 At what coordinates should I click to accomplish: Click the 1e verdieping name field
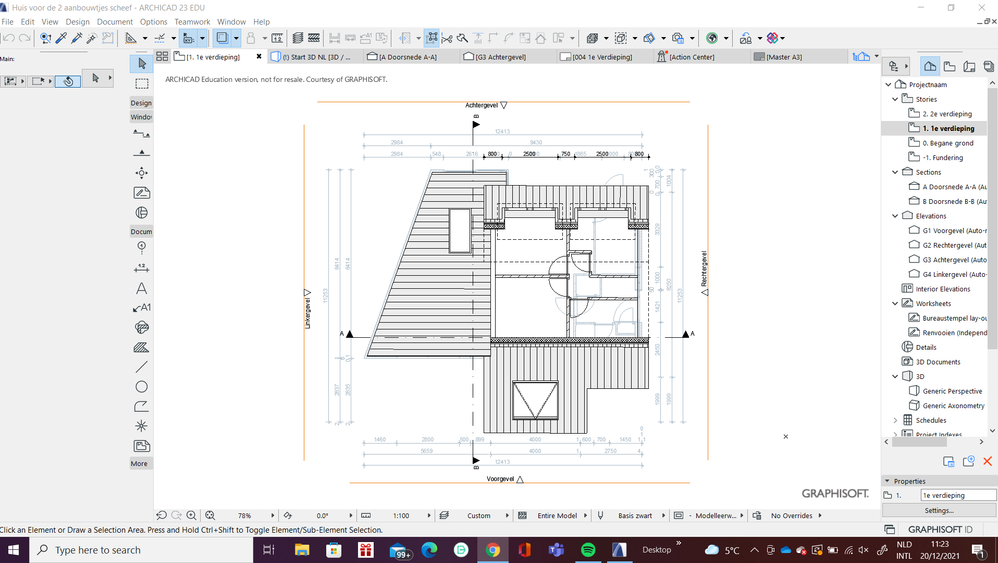(x=958, y=495)
